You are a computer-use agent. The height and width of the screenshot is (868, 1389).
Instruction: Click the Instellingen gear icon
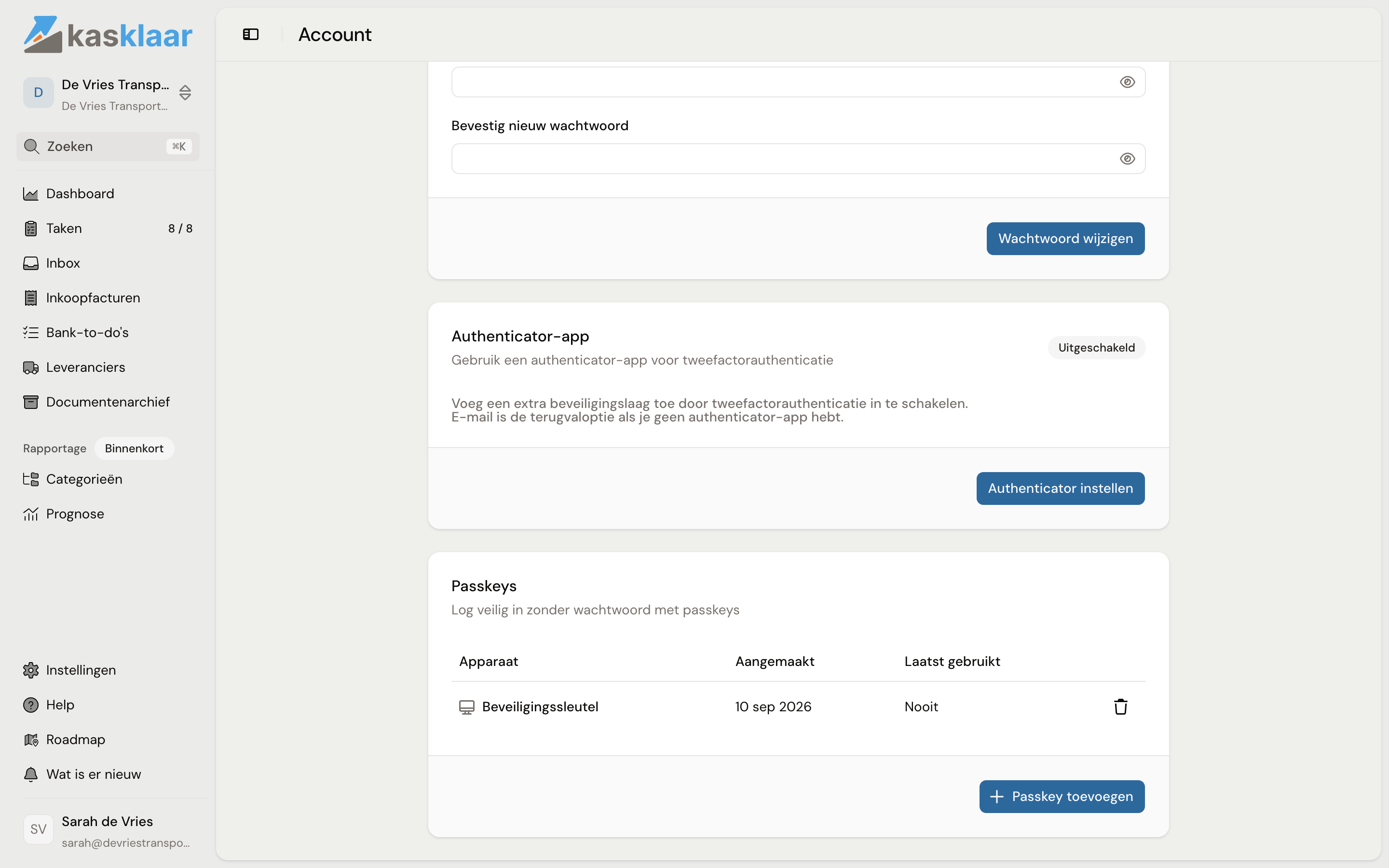coord(31,670)
